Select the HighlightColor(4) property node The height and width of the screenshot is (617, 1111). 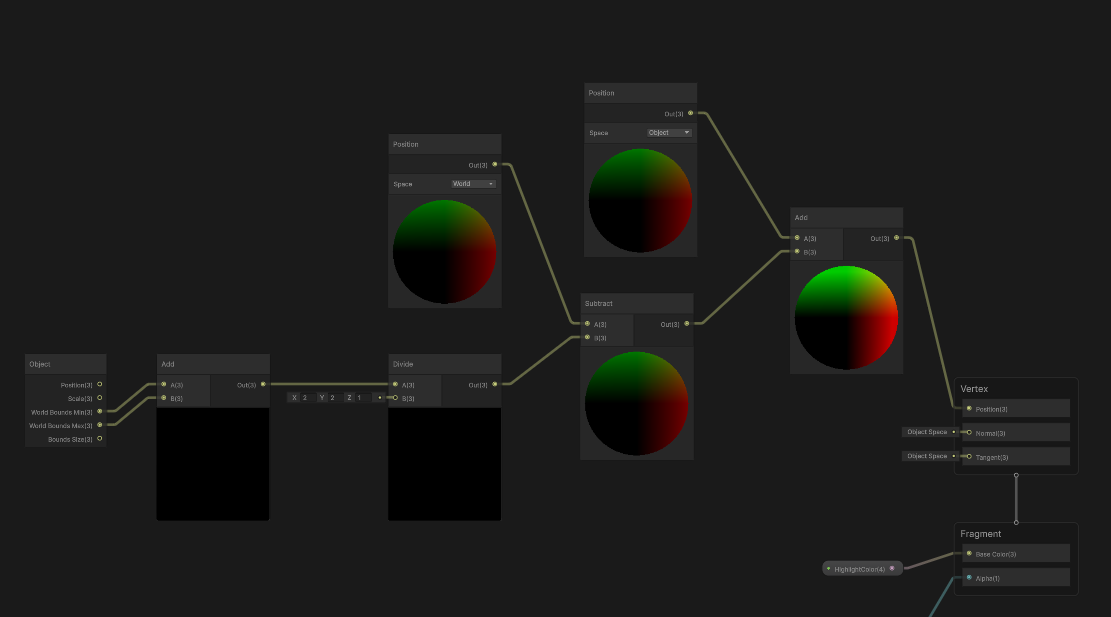pos(860,568)
